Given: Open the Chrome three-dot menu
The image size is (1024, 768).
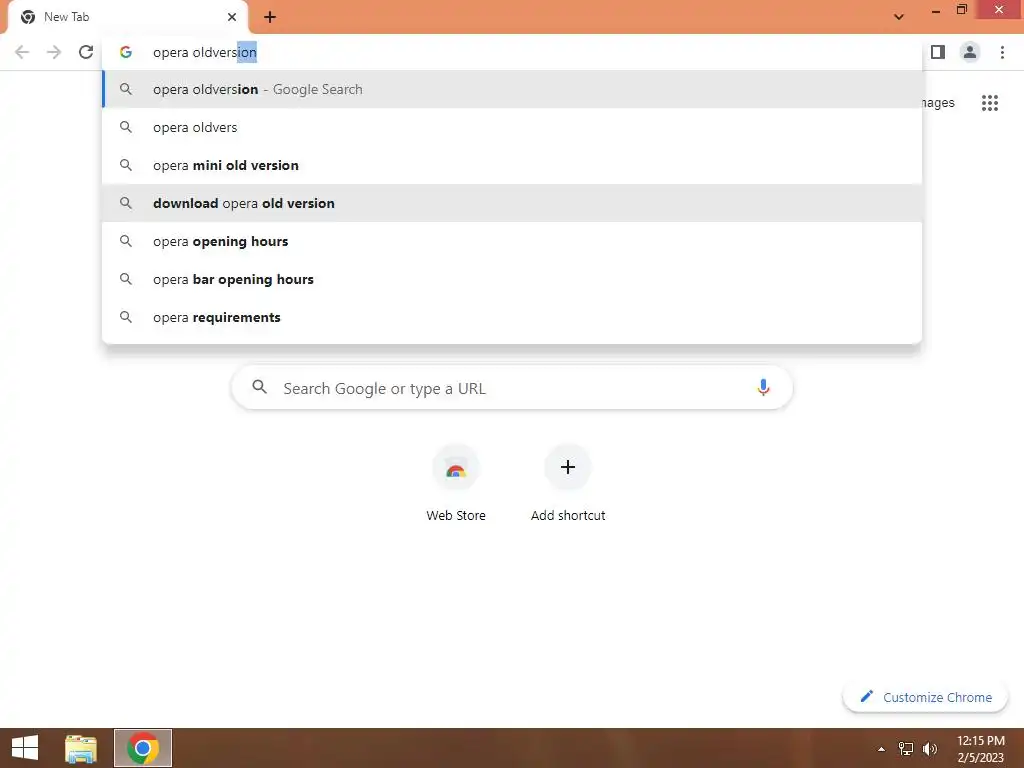Looking at the screenshot, I should [x=1002, y=52].
